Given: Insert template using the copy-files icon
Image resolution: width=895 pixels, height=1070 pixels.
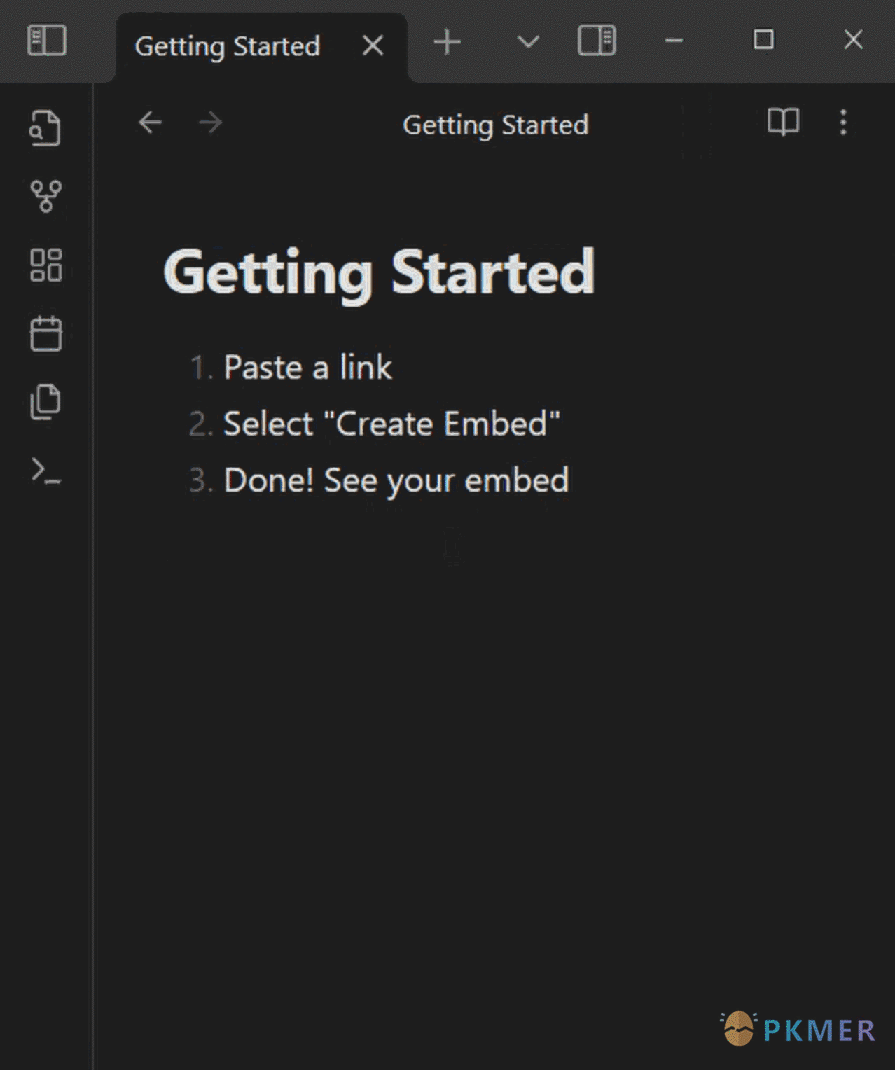Looking at the screenshot, I should pos(46,401).
